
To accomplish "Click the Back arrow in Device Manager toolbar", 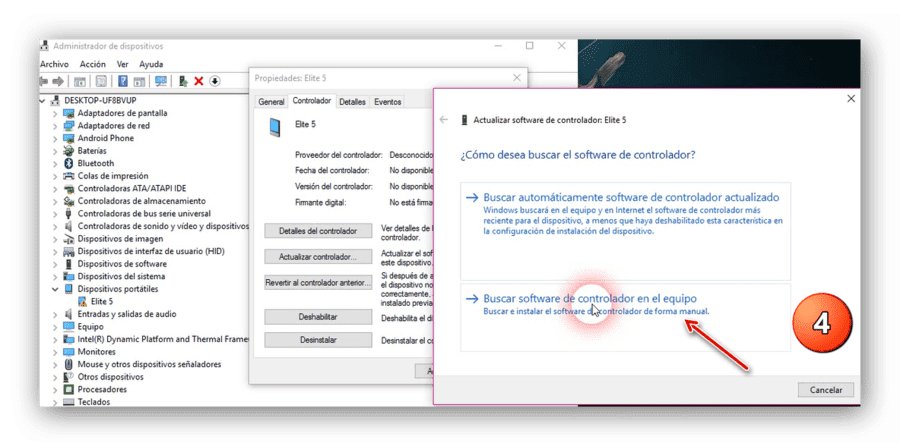I will click(44, 81).
